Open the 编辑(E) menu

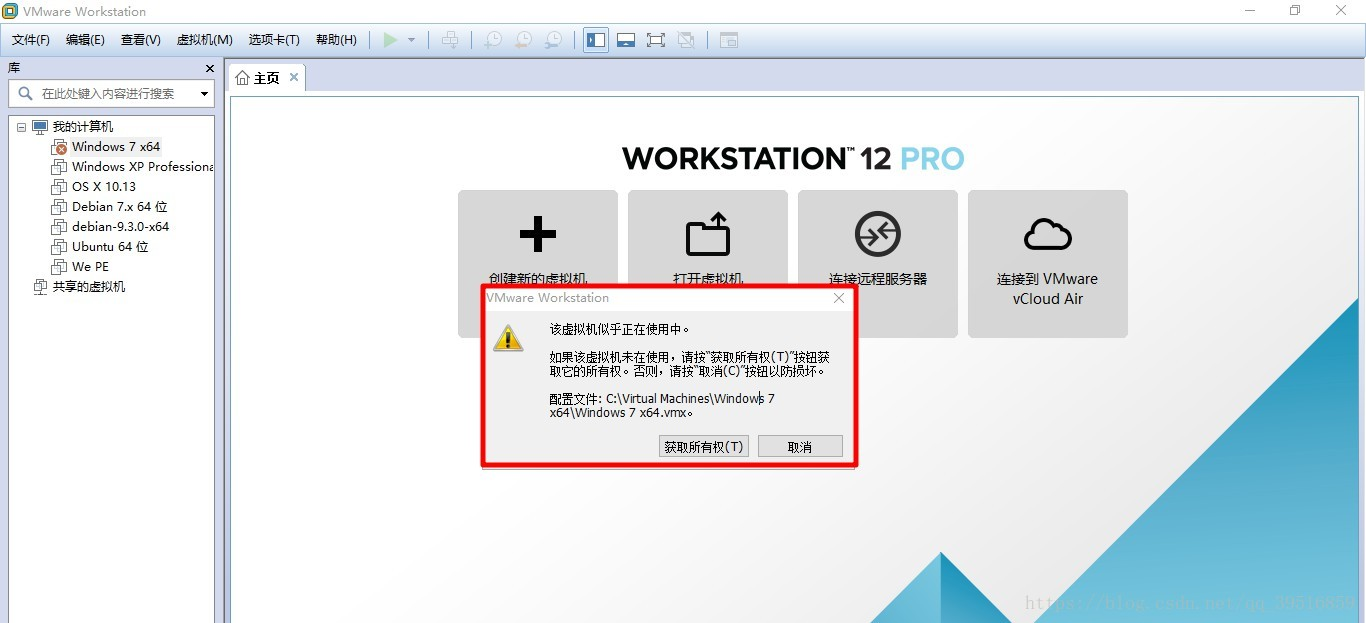(85, 40)
